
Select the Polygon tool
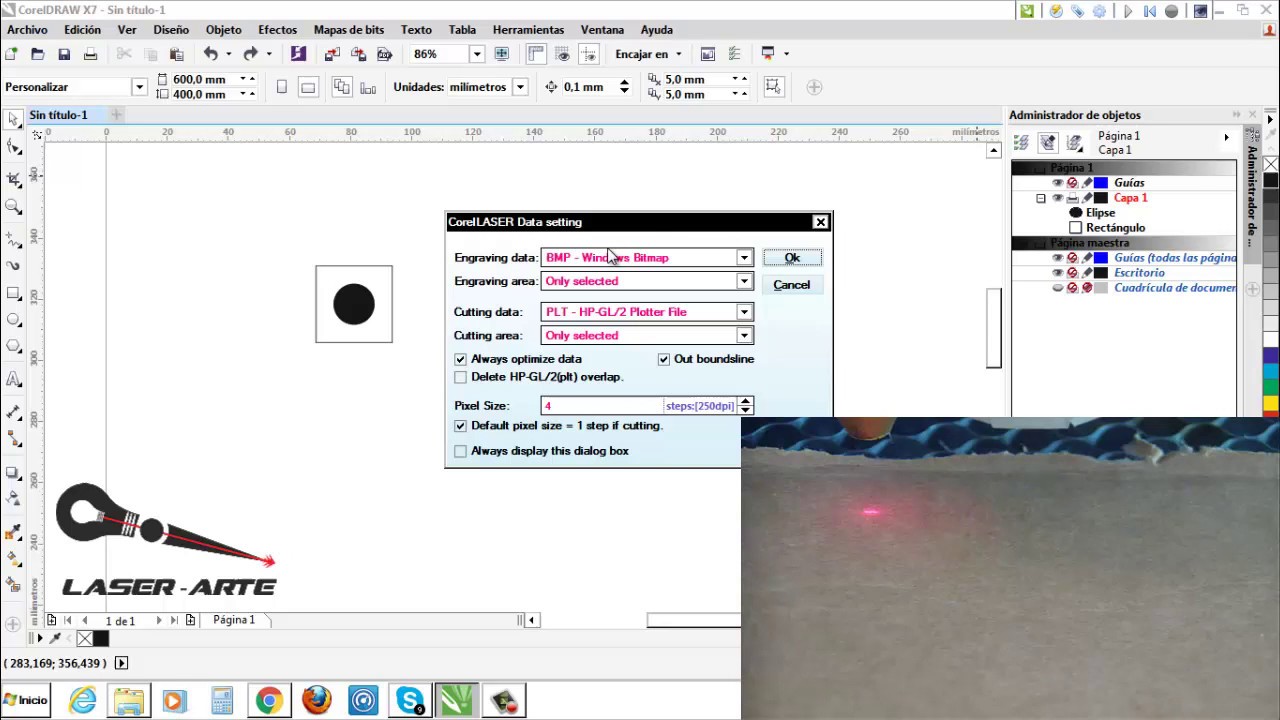(x=14, y=347)
